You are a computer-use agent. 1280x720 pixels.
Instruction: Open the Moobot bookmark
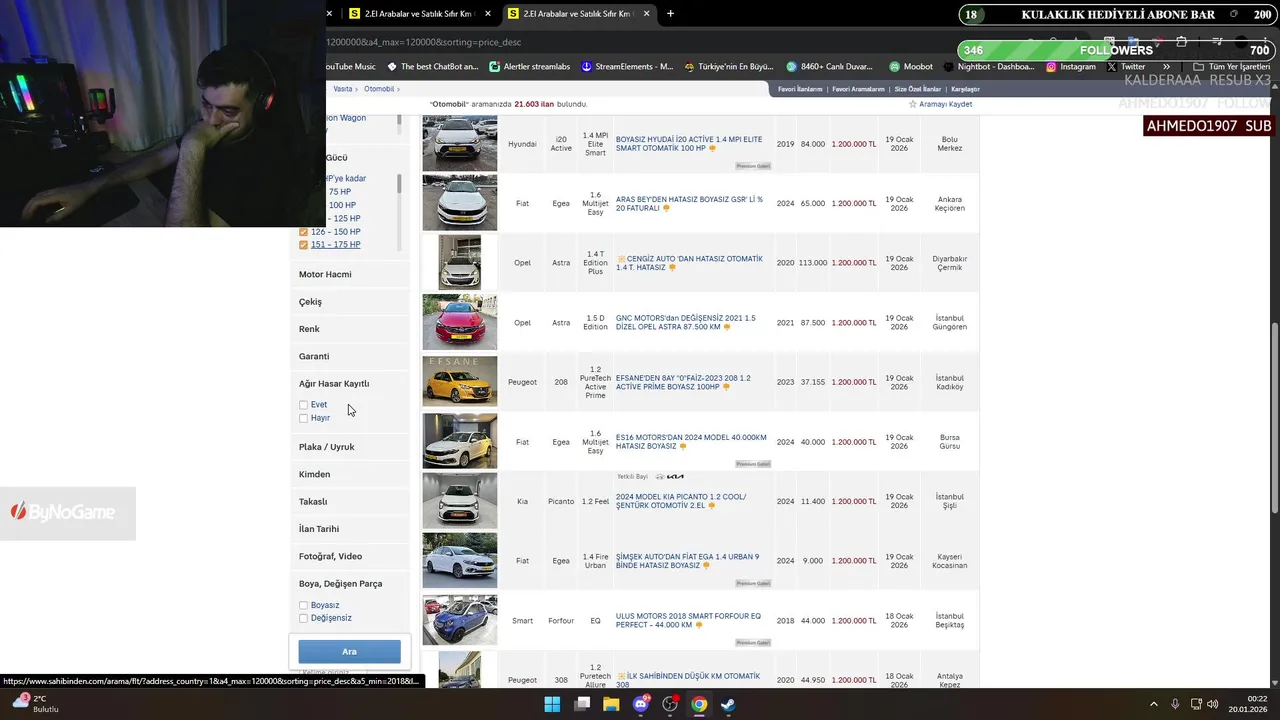[x=910, y=66]
